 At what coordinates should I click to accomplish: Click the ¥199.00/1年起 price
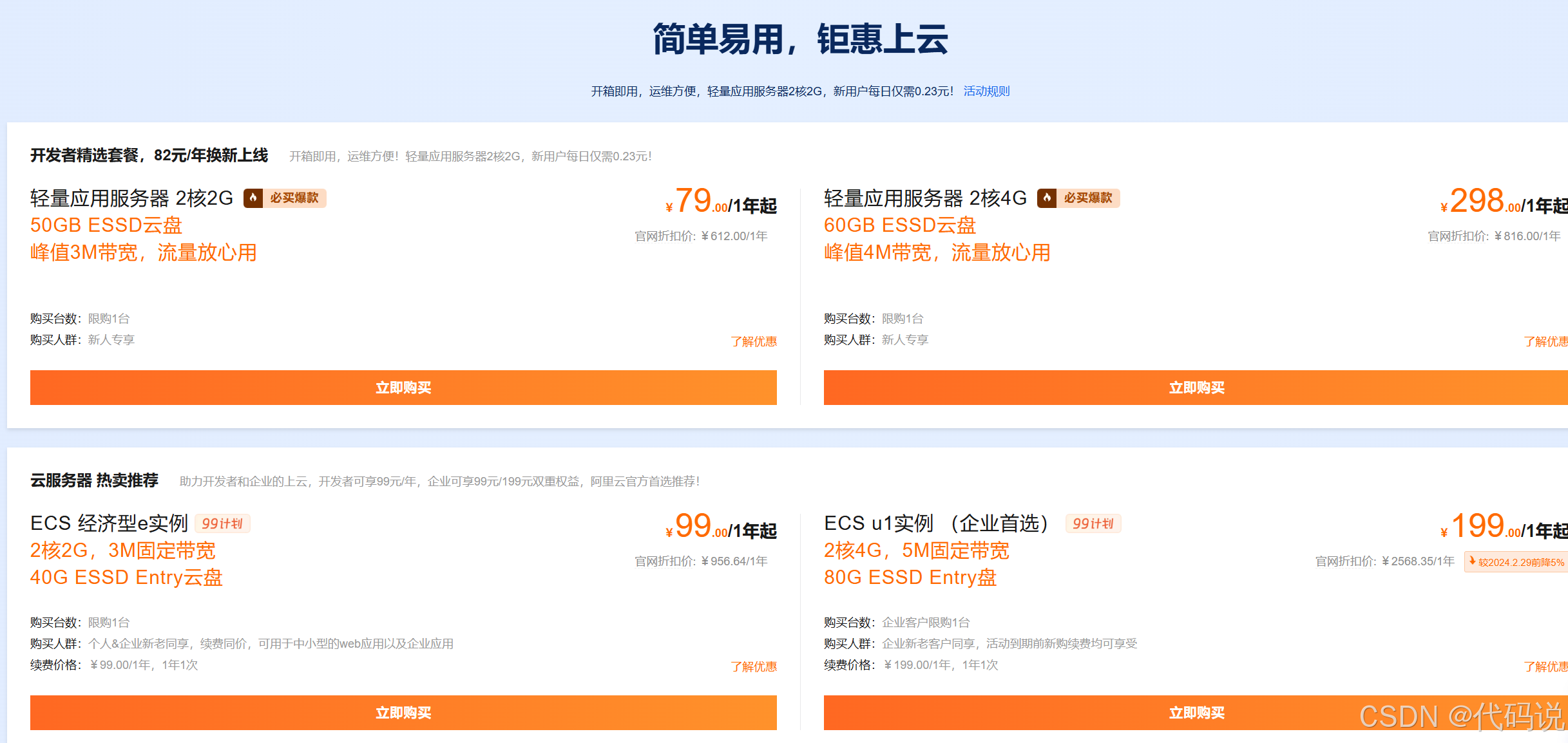[1504, 526]
